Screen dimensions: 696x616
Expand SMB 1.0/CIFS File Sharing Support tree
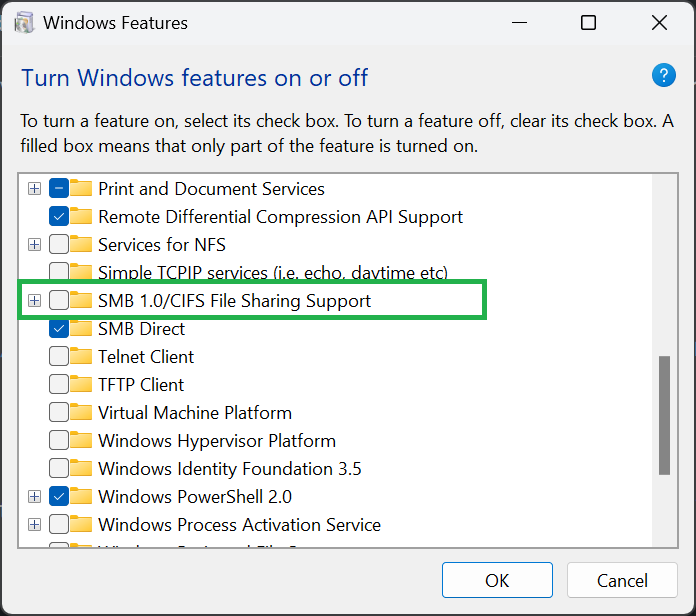(x=34, y=301)
